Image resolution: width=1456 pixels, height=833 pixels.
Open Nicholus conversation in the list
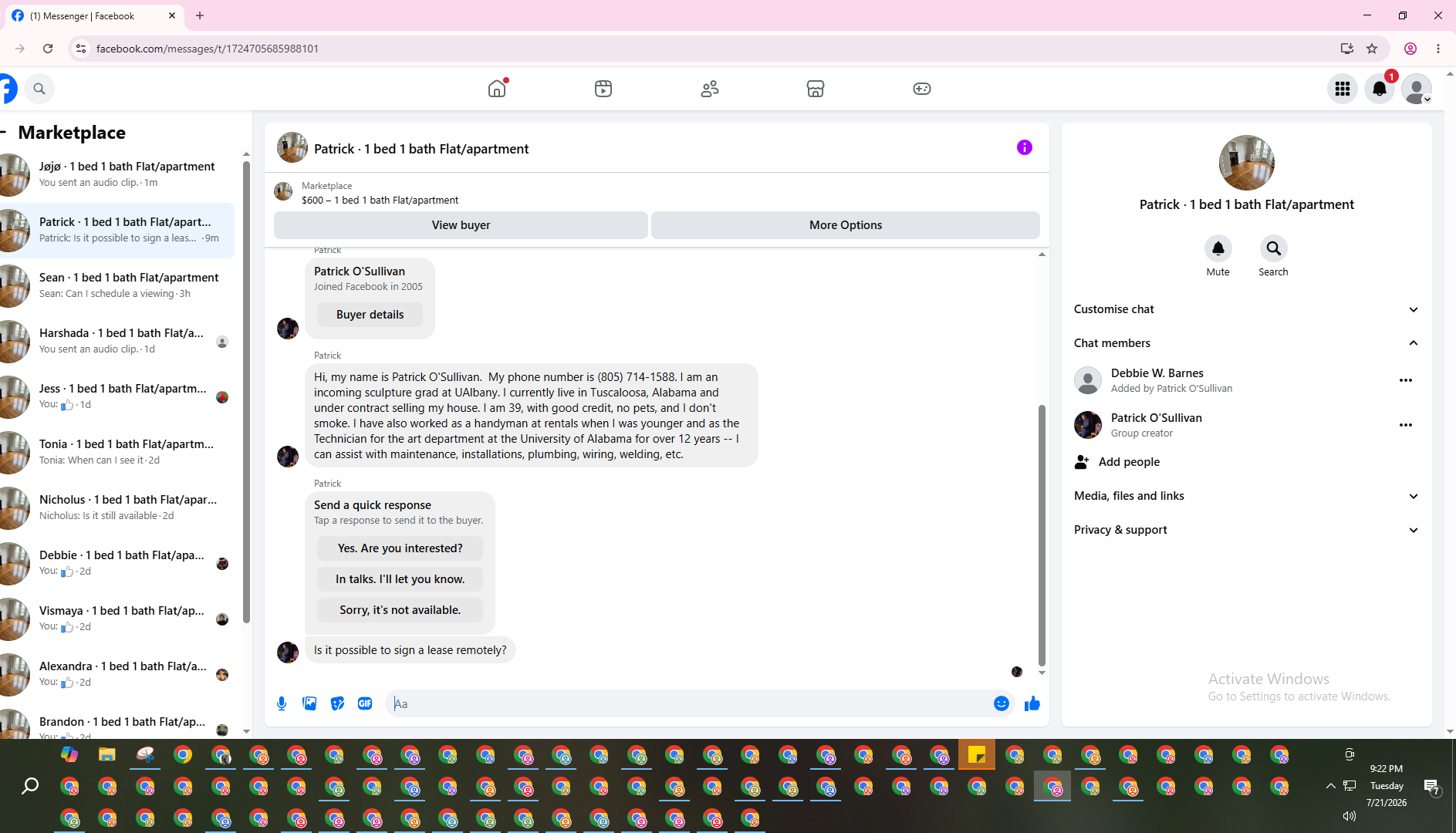(x=117, y=508)
